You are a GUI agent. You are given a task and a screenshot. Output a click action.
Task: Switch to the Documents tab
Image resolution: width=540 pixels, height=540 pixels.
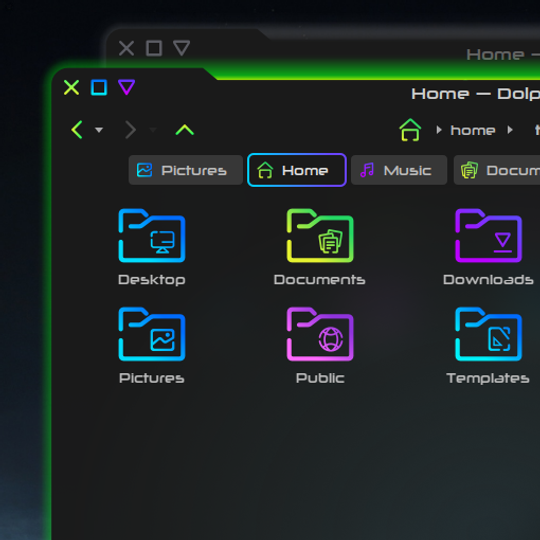[x=497, y=170]
